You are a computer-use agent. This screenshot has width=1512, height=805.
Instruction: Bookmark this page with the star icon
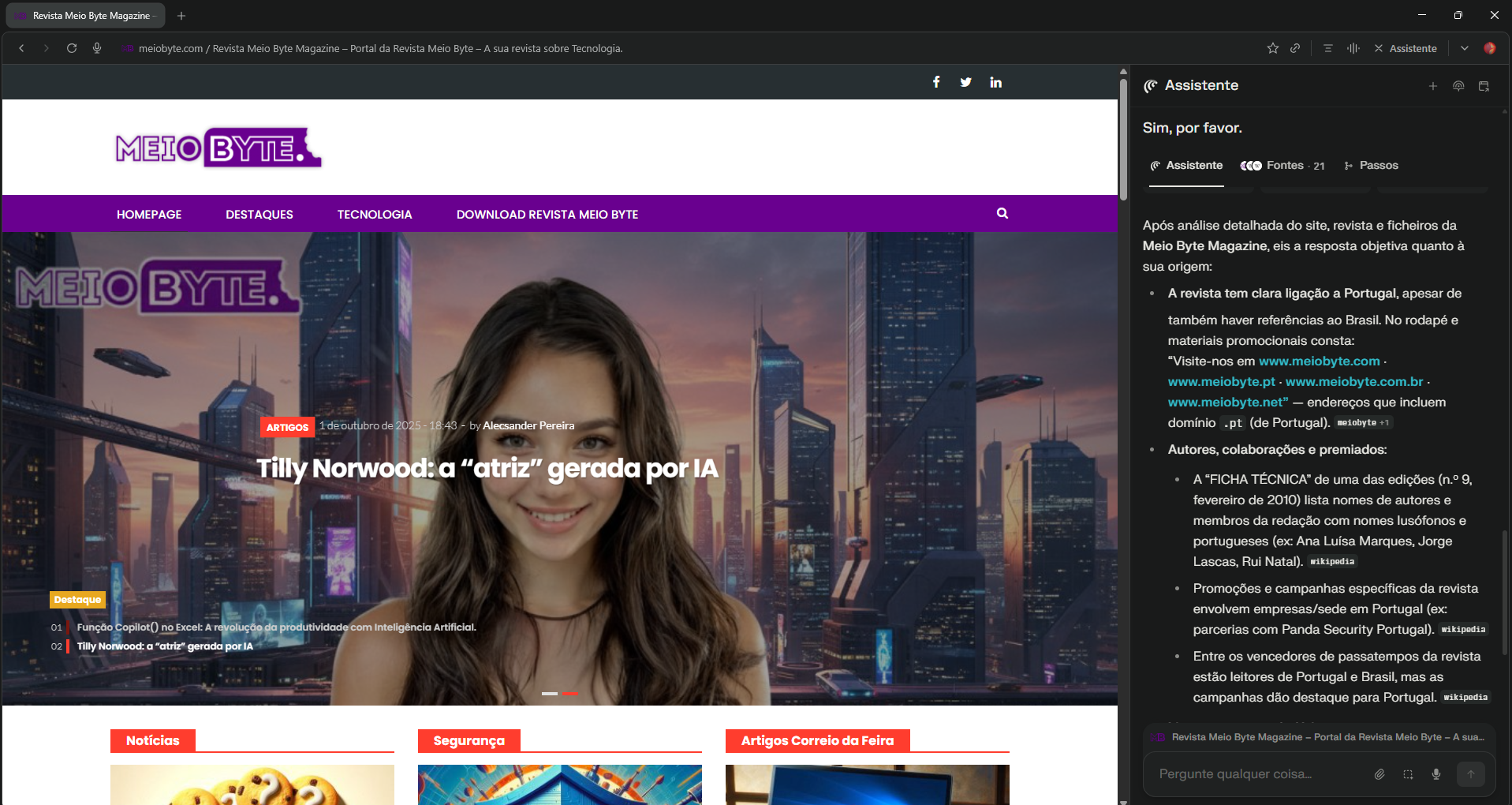coord(1272,48)
